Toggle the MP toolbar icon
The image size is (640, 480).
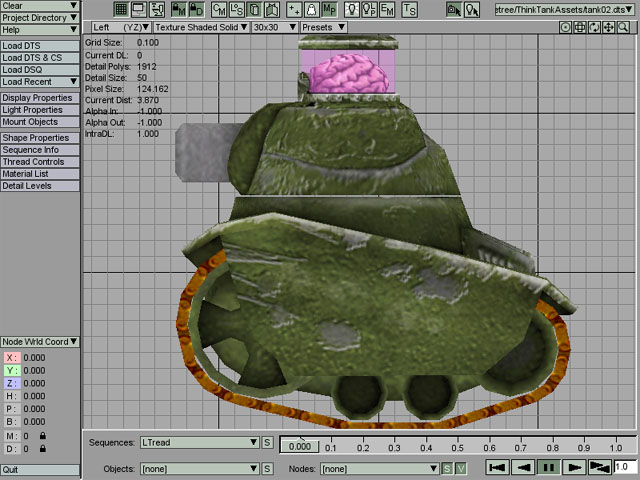[329, 9]
